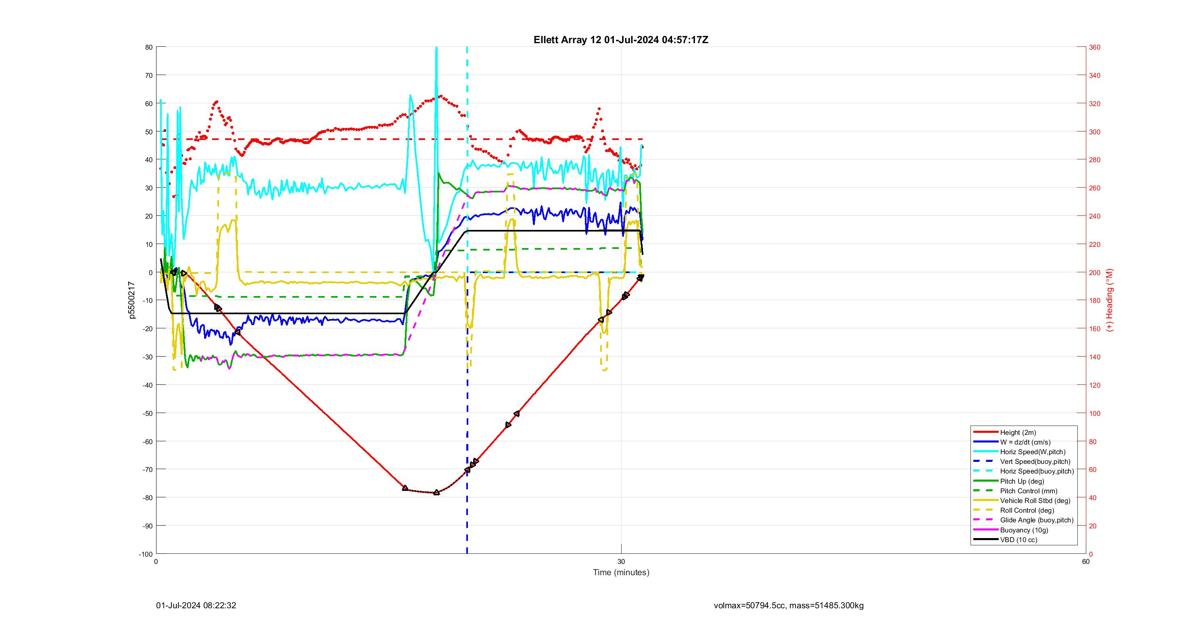Click the x-axis tick label "30"
The width and height of the screenshot is (1200, 622).
621,561
